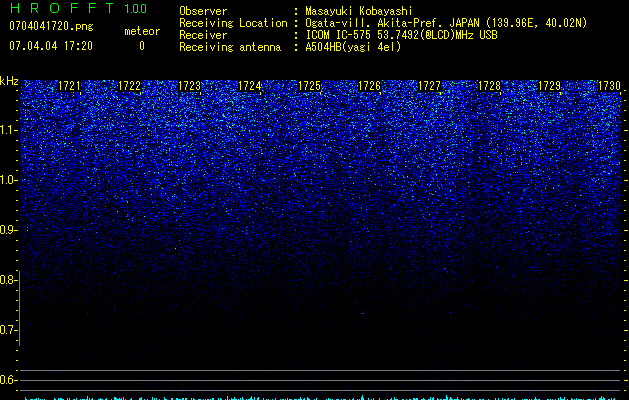
Task: Click antenna value A504HB(yagi 4el)
Action: click(353, 47)
